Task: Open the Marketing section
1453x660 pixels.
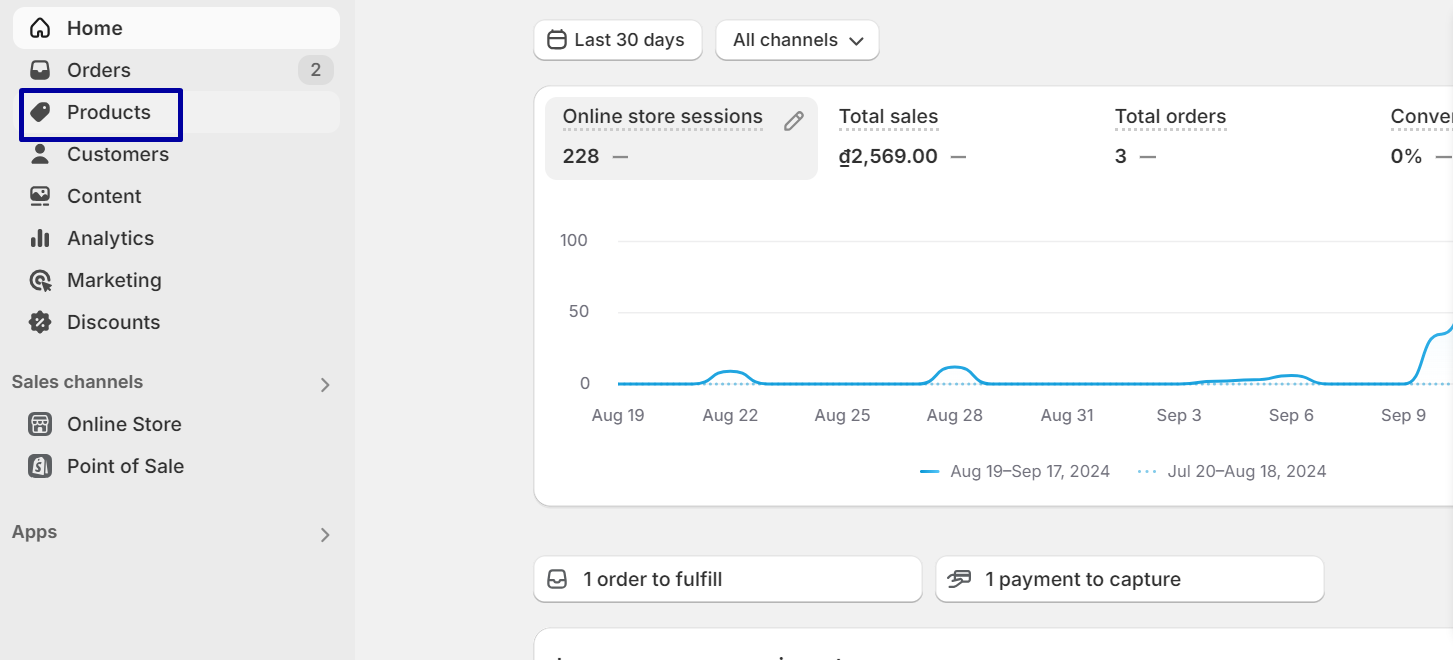Action: (x=176, y=280)
